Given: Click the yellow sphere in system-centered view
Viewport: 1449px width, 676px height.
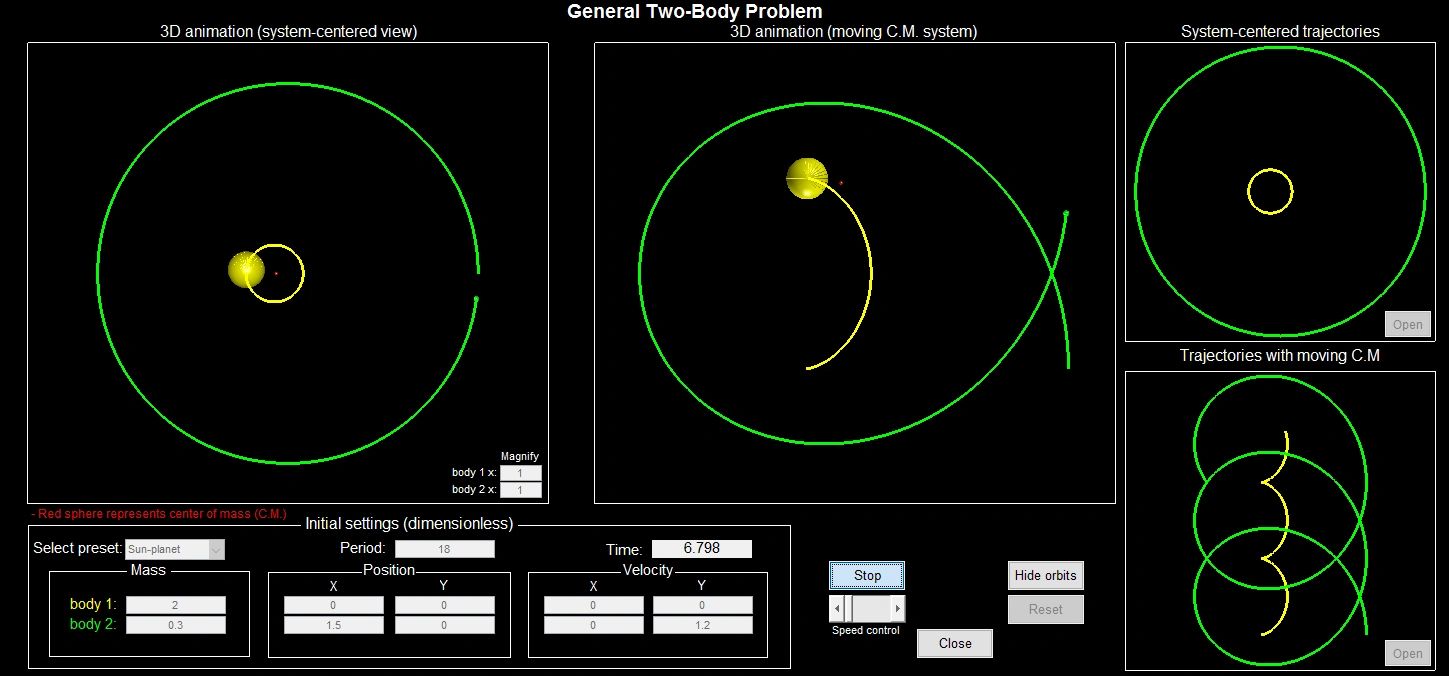Looking at the screenshot, I should coord(245,269).
